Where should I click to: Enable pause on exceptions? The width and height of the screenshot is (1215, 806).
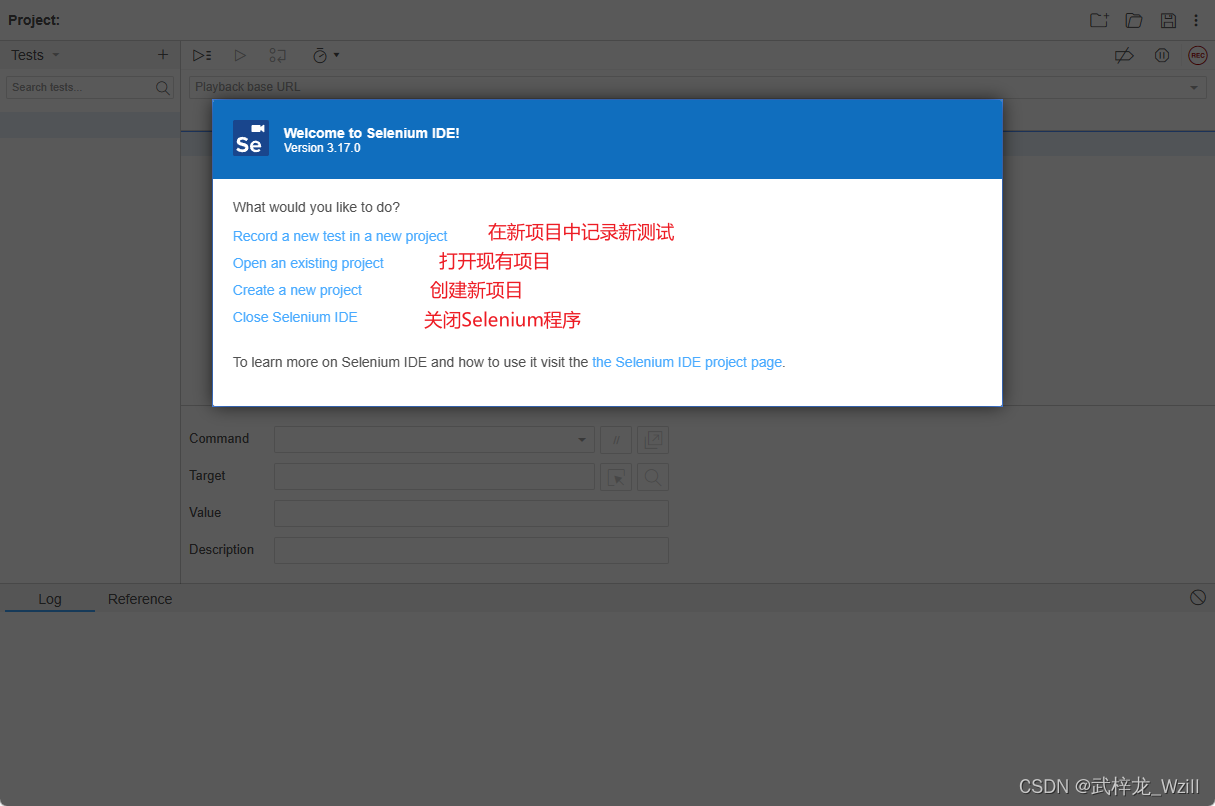(1161, 55)
